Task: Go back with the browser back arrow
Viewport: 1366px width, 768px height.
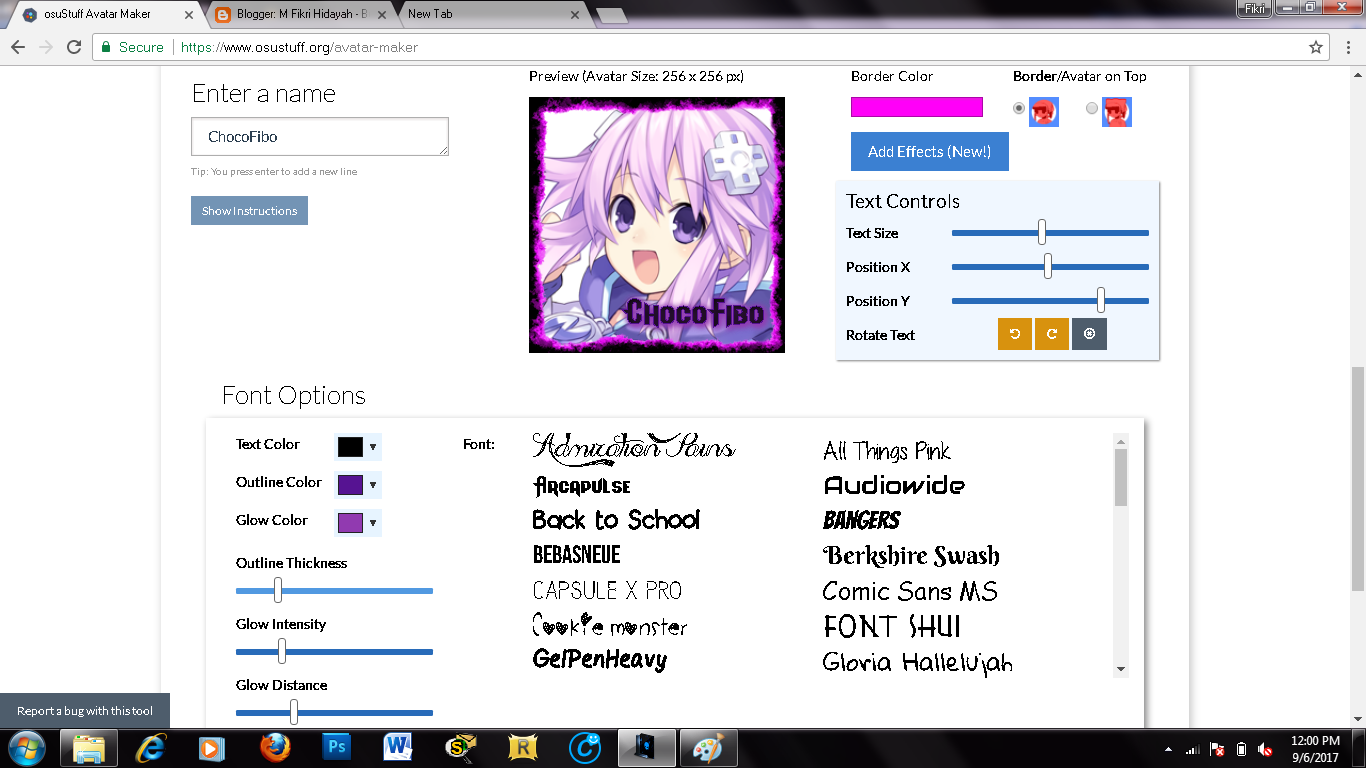Action: point(20,46)
